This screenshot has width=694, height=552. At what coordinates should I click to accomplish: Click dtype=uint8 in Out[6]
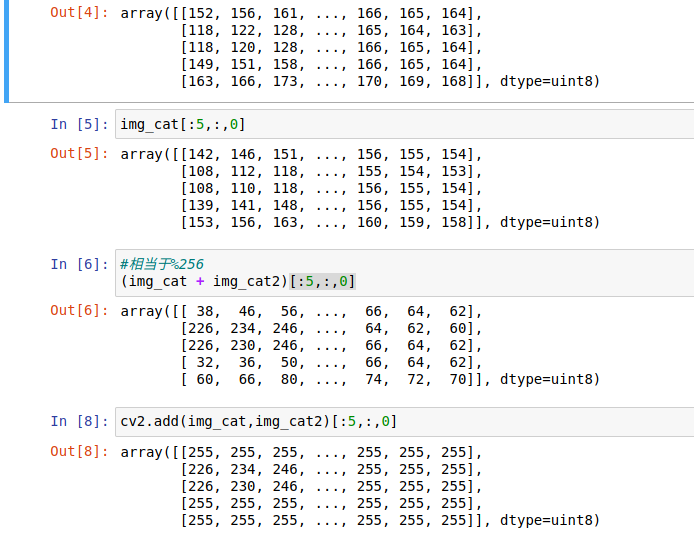[546, 379]
